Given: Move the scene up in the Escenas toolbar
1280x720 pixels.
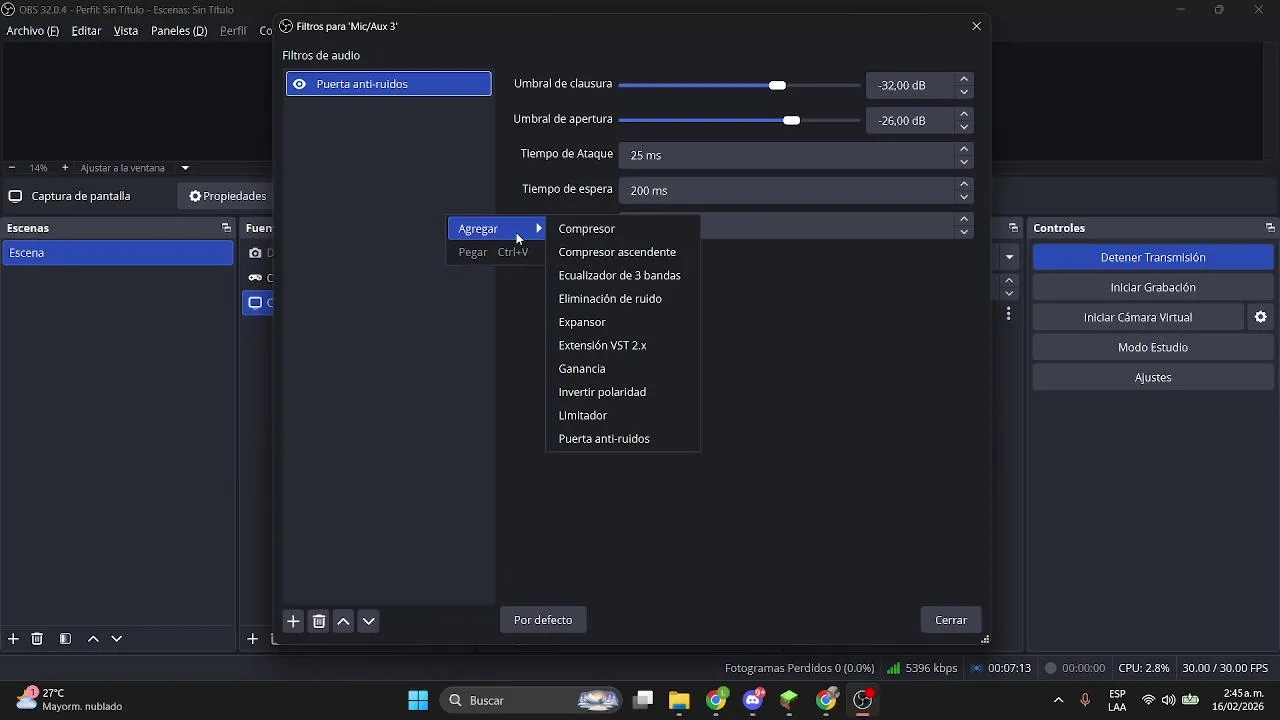Looking at the screenshot, I should pyautogui.click(x=93, y=639).
